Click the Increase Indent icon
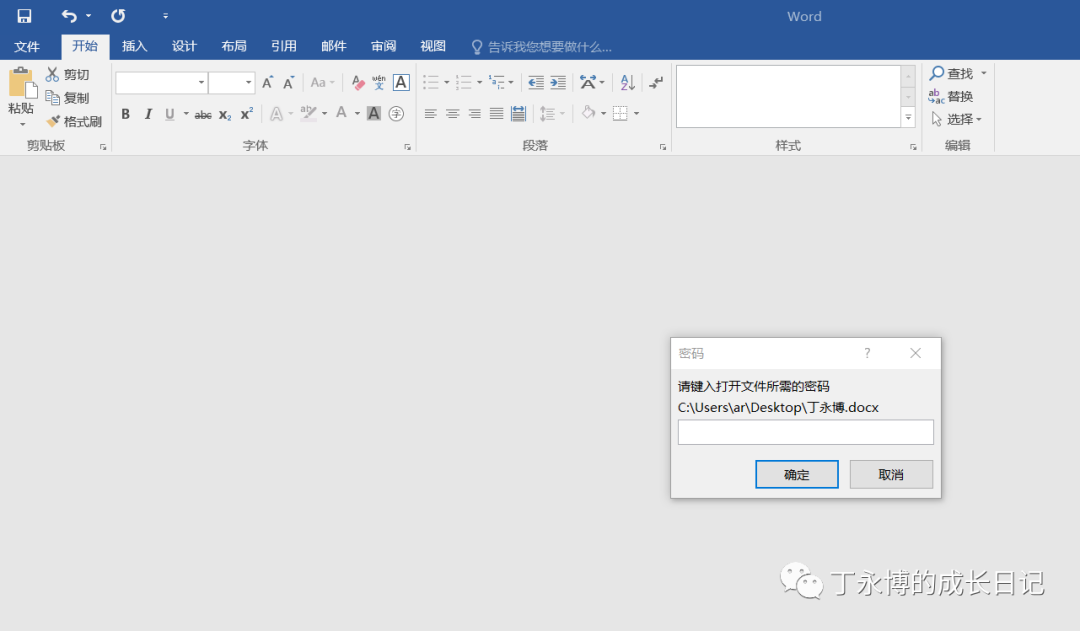 pyautogui.click(x=558, y=83)
